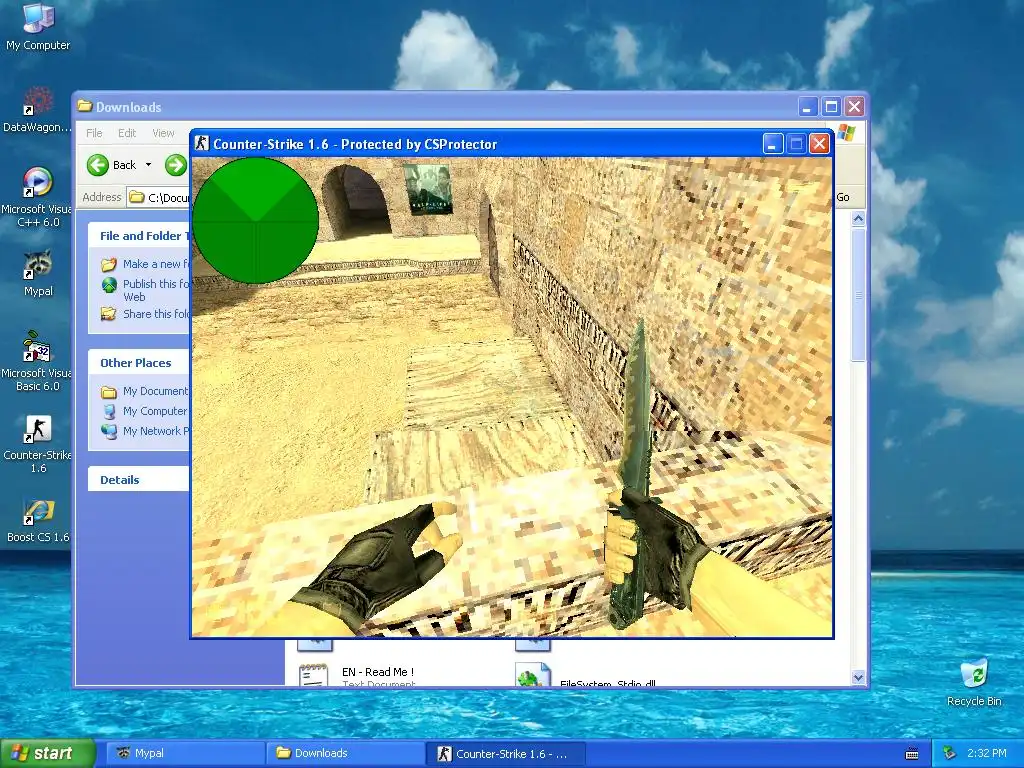Select the FileSystem_Stdio.dll file

pos(607,684)
